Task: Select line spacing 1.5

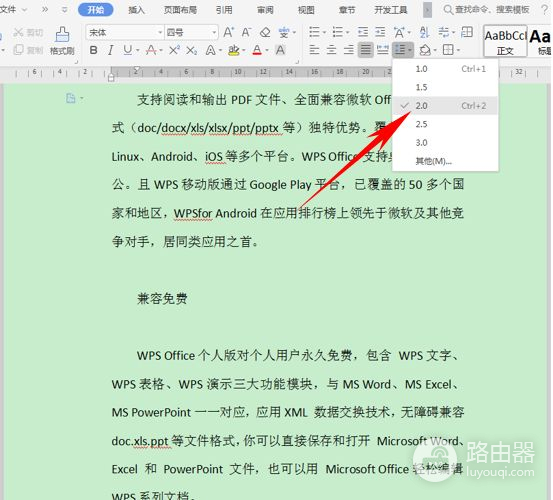Action: [x=445, y=87]
